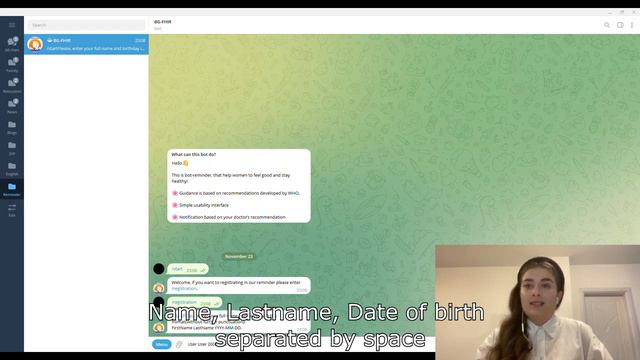This screenshot has width=640, height=360.
Task: Click the registration link in welcome message
Action: 184,288
